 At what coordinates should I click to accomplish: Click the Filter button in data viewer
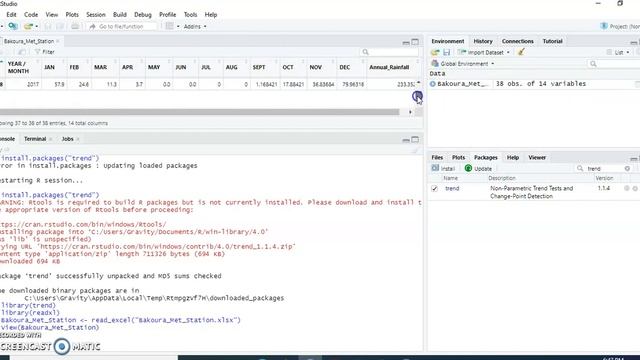[x=44, y=52]
